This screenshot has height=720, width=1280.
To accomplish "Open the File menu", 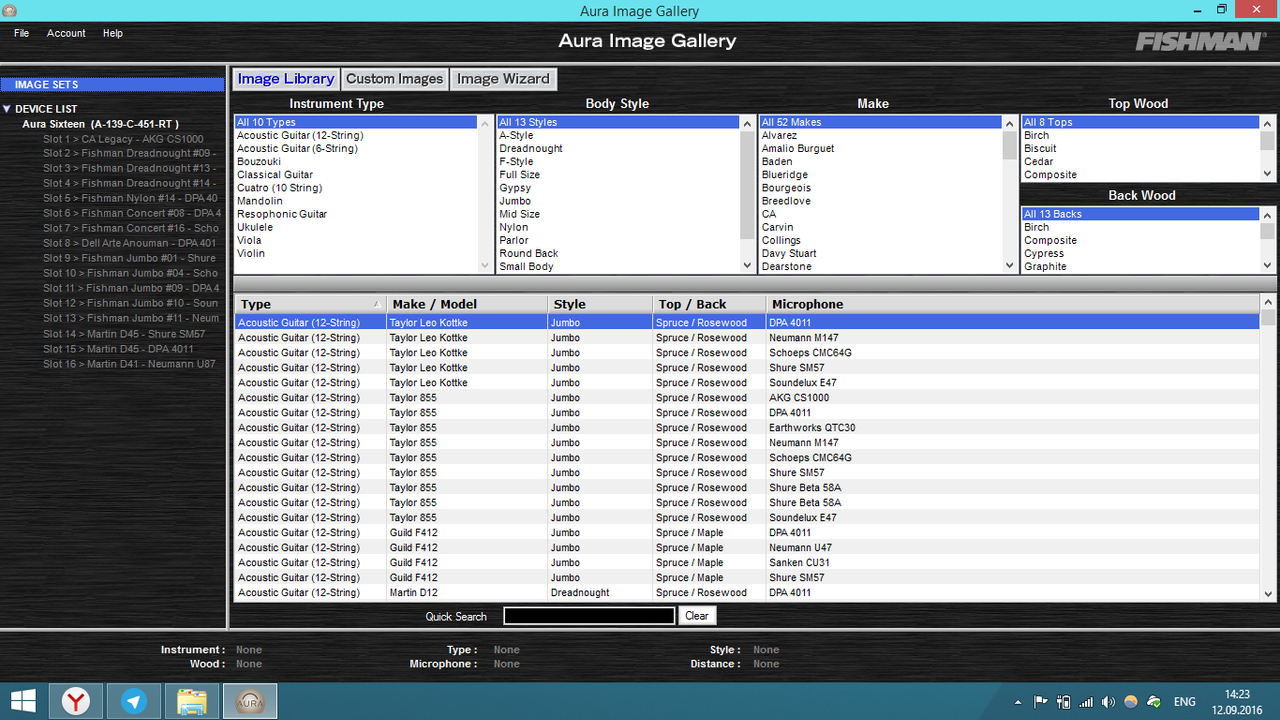I will point(21,33).
